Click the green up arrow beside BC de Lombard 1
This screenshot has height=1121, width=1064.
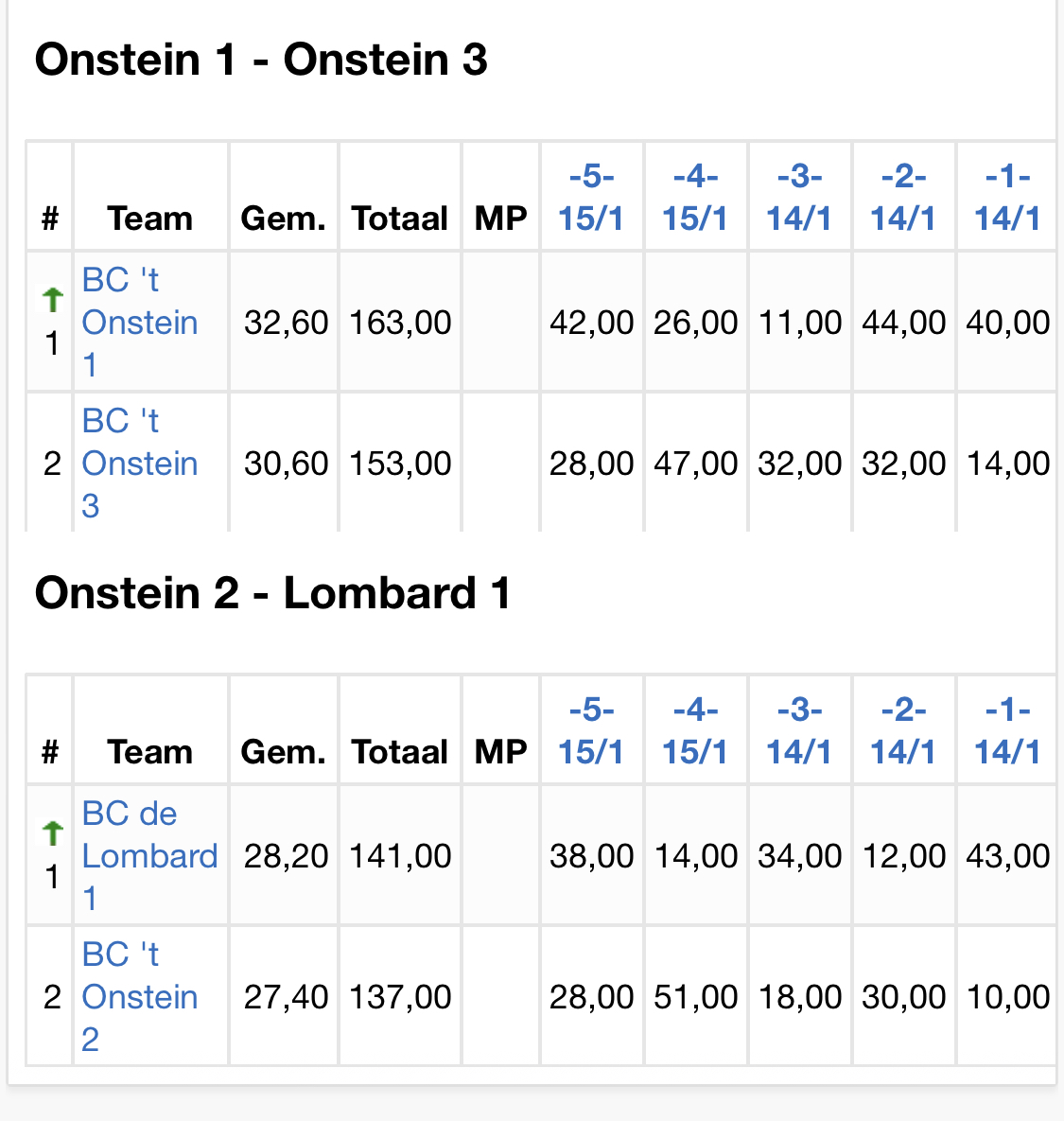[x=53, y=833]
